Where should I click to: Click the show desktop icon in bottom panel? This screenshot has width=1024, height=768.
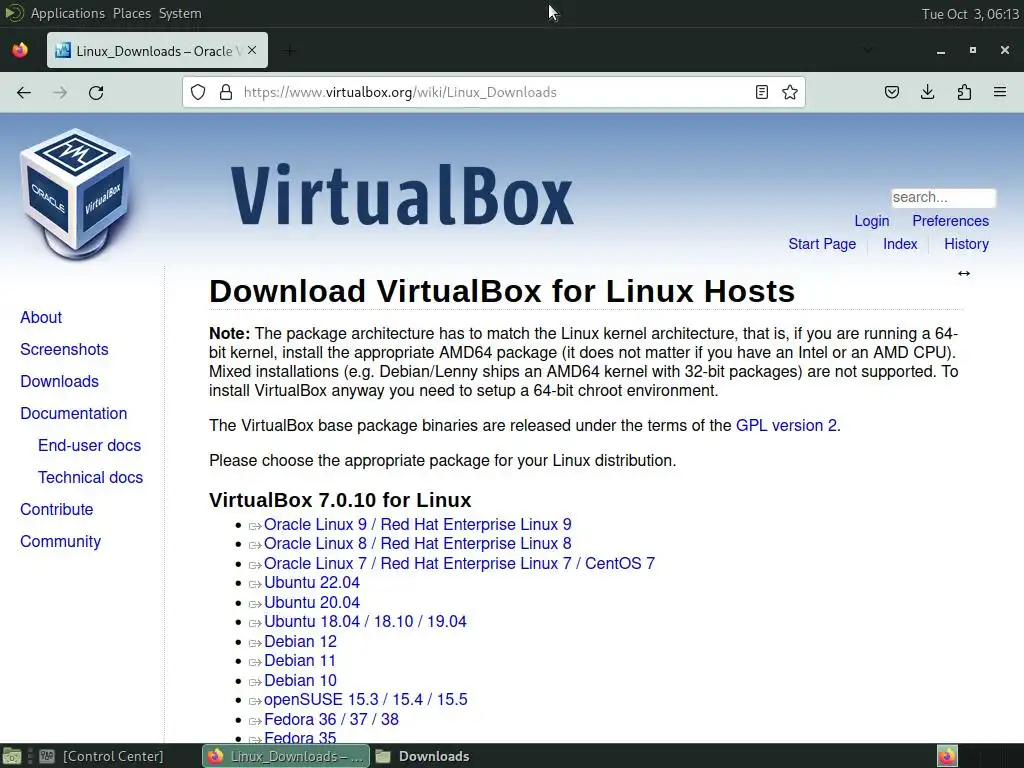tap(12, 756)
